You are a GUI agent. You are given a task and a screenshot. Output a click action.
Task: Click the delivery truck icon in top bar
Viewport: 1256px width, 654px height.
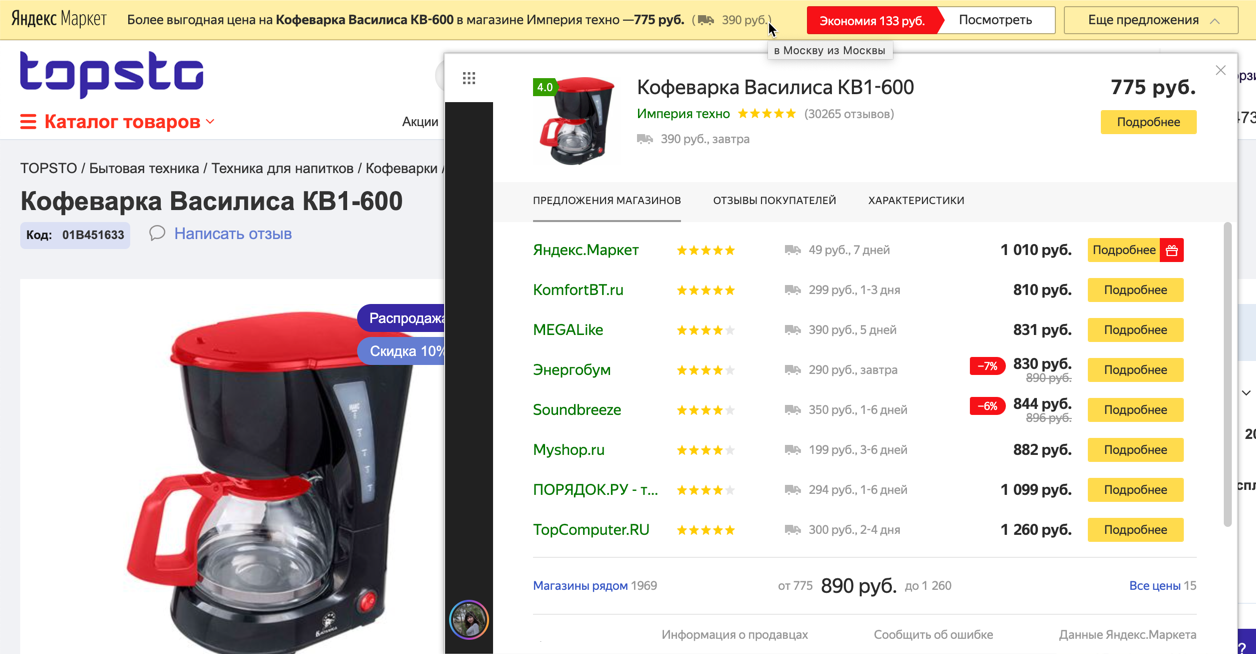[x=706, y=20]
